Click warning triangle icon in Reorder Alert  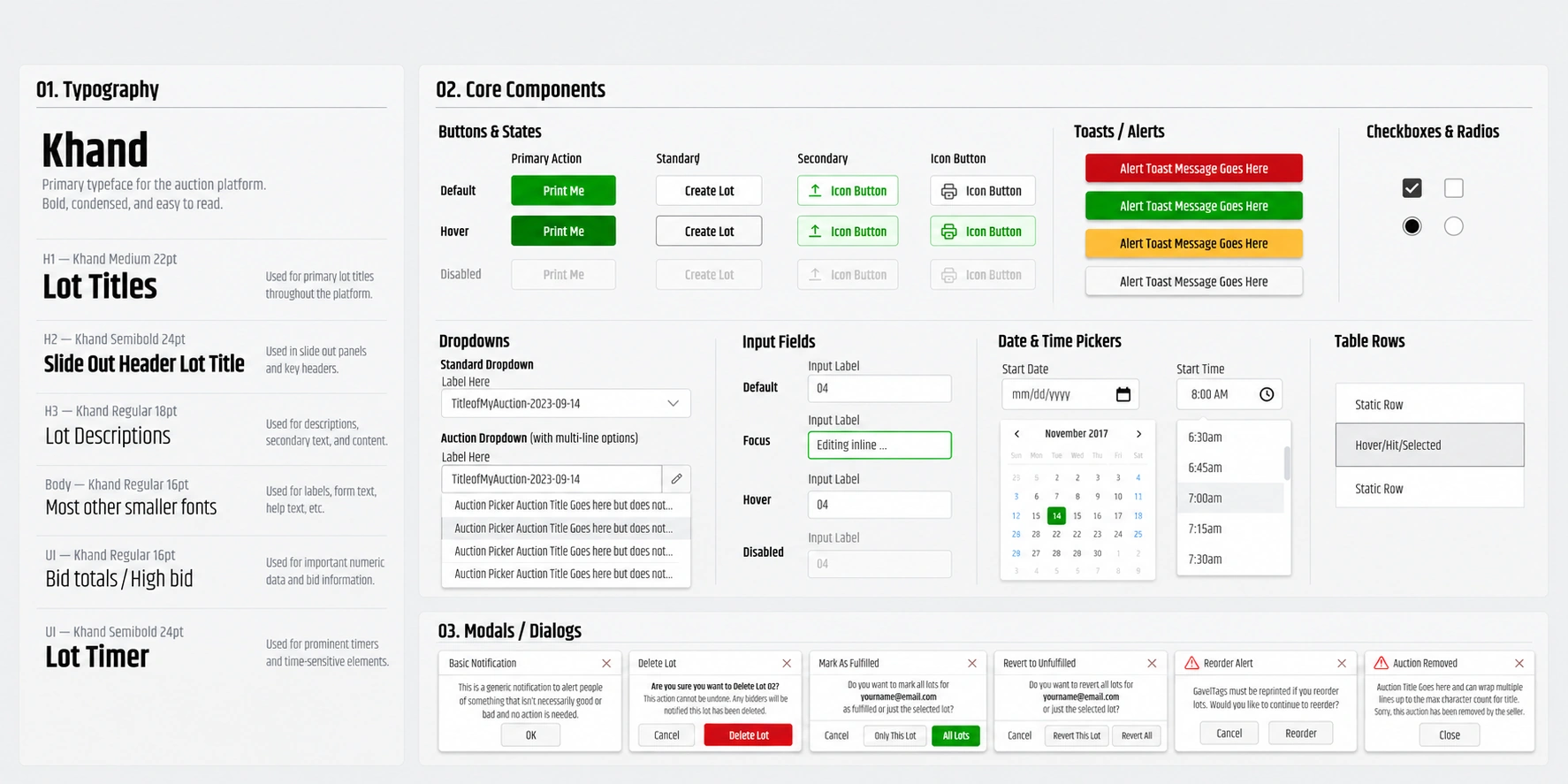pyautogui.click(x=1191, y=663)
